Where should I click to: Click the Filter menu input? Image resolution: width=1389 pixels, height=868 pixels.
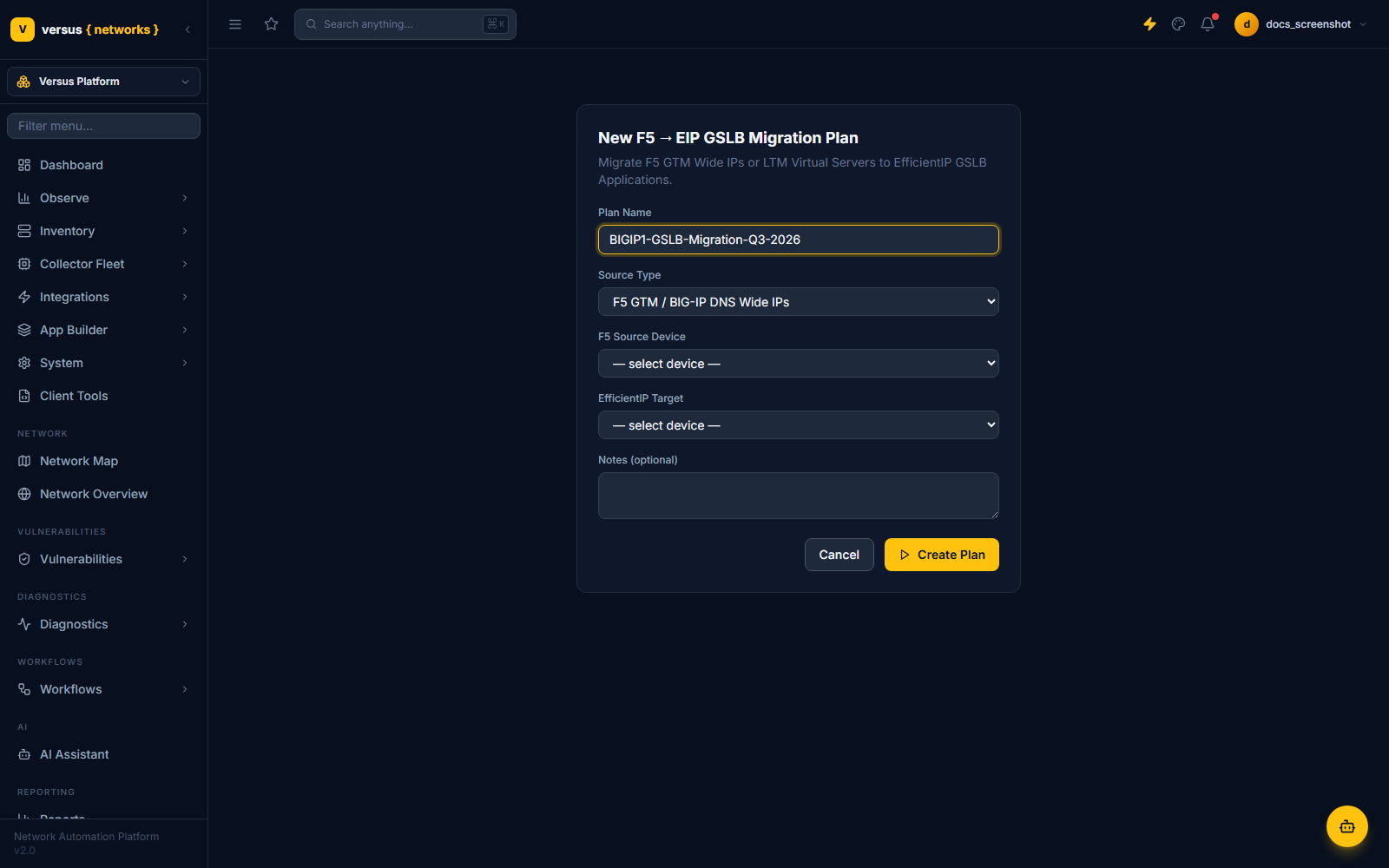(x=103, y=126)
